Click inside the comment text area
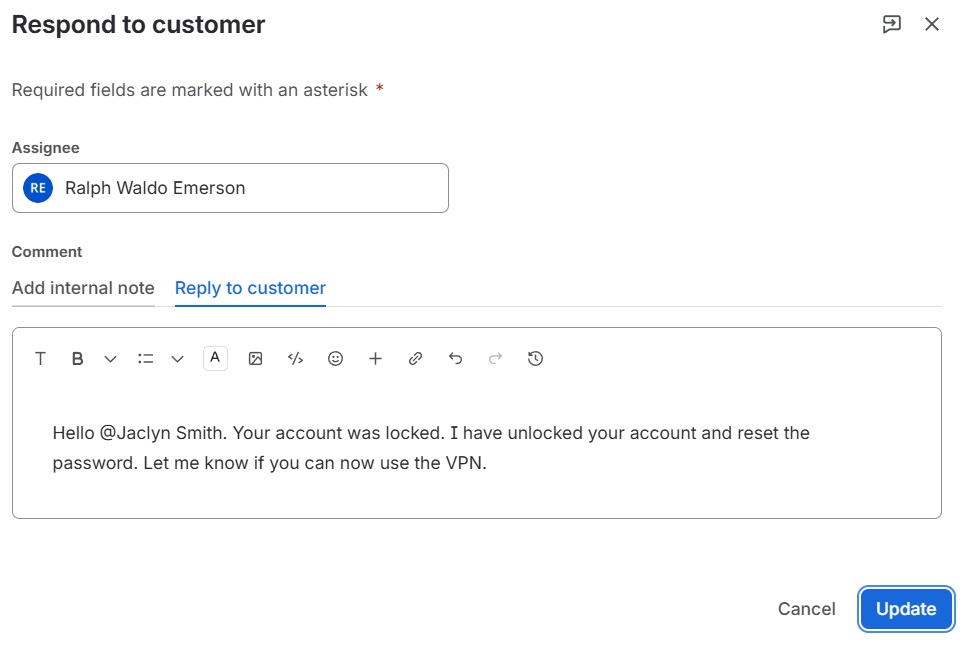967x647 pixels. [x=477, y=448]
